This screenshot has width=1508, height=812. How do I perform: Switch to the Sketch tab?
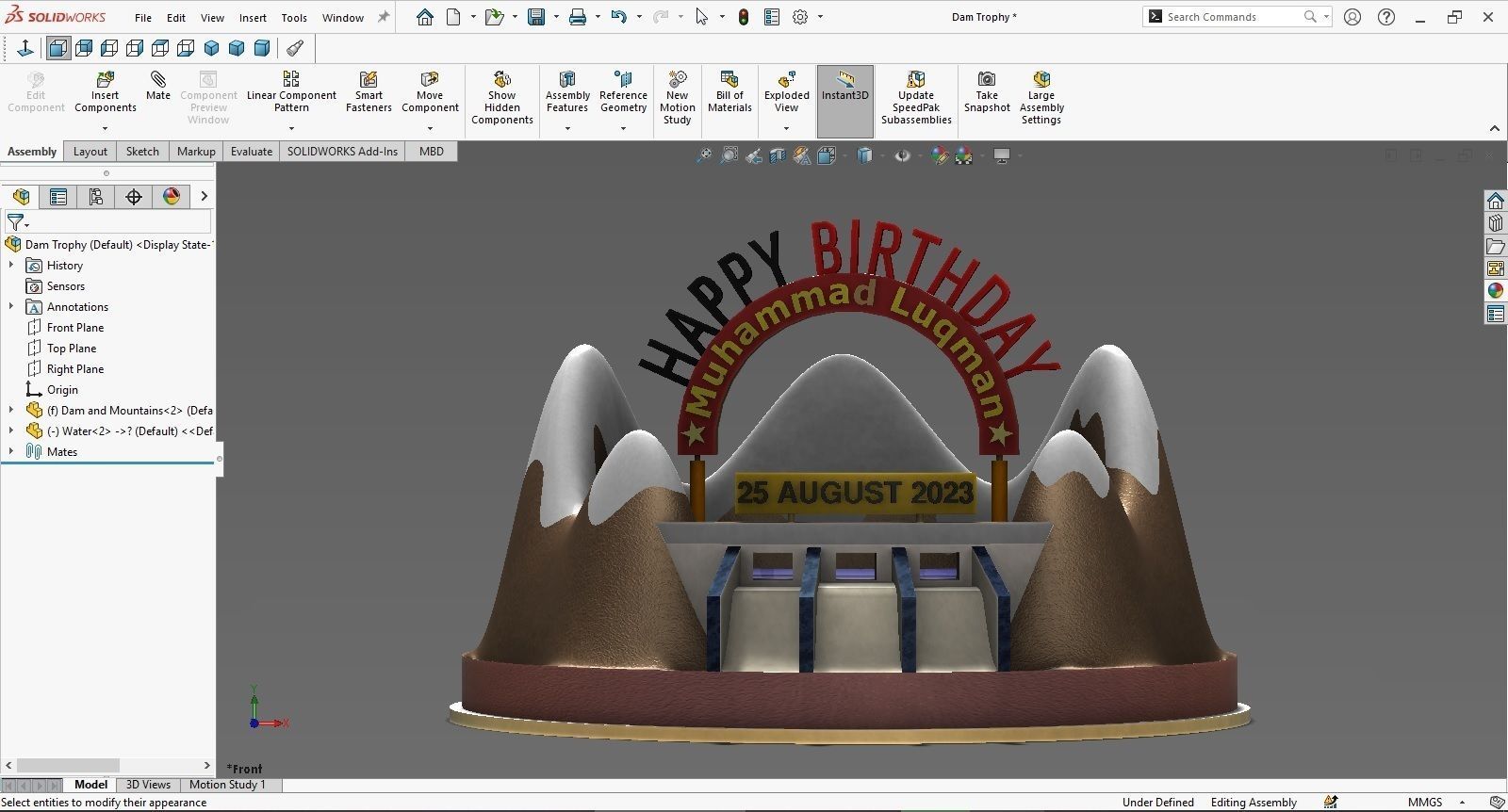142,152
